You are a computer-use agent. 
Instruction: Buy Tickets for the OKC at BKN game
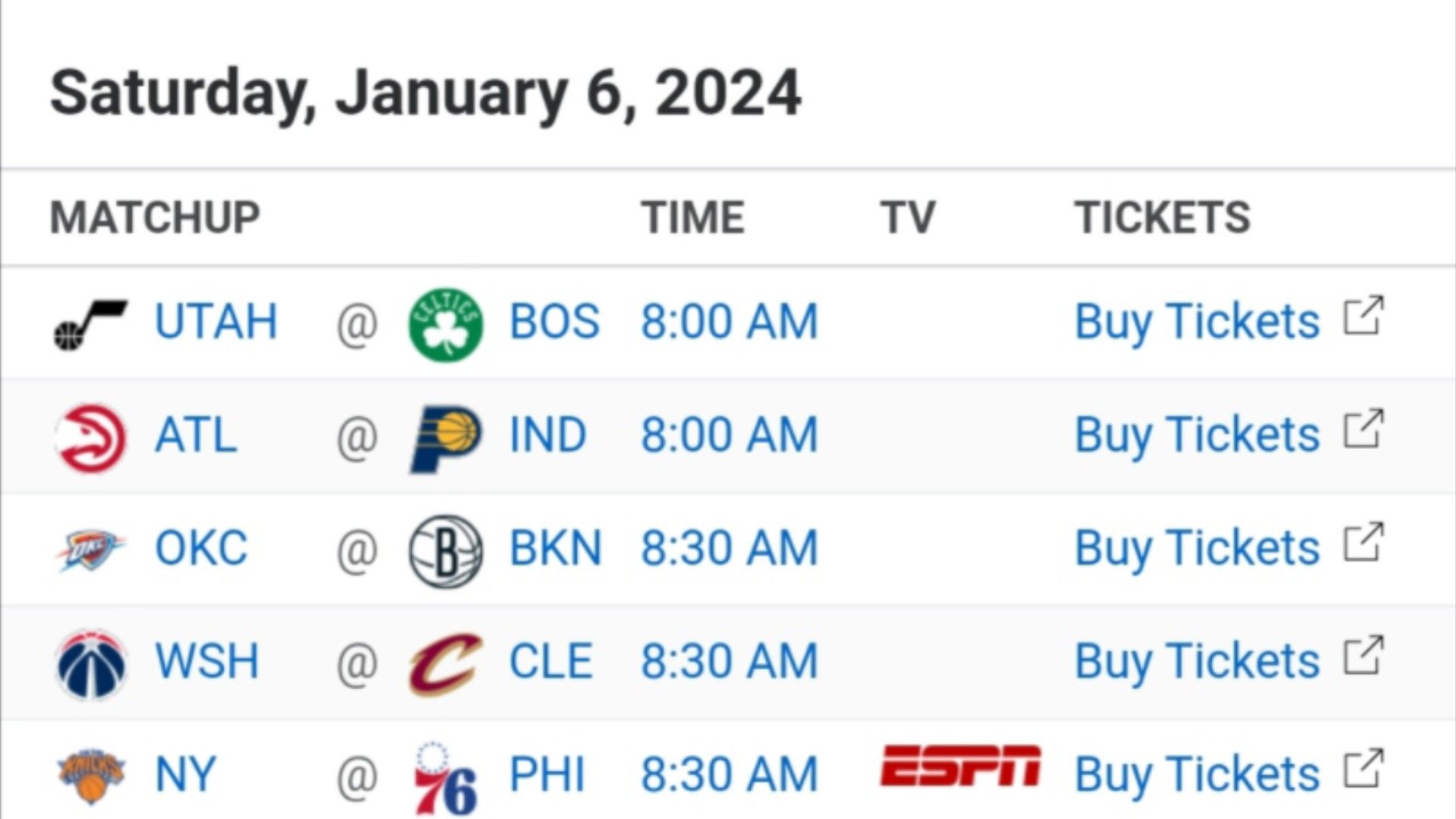[x=1197, y=548]
